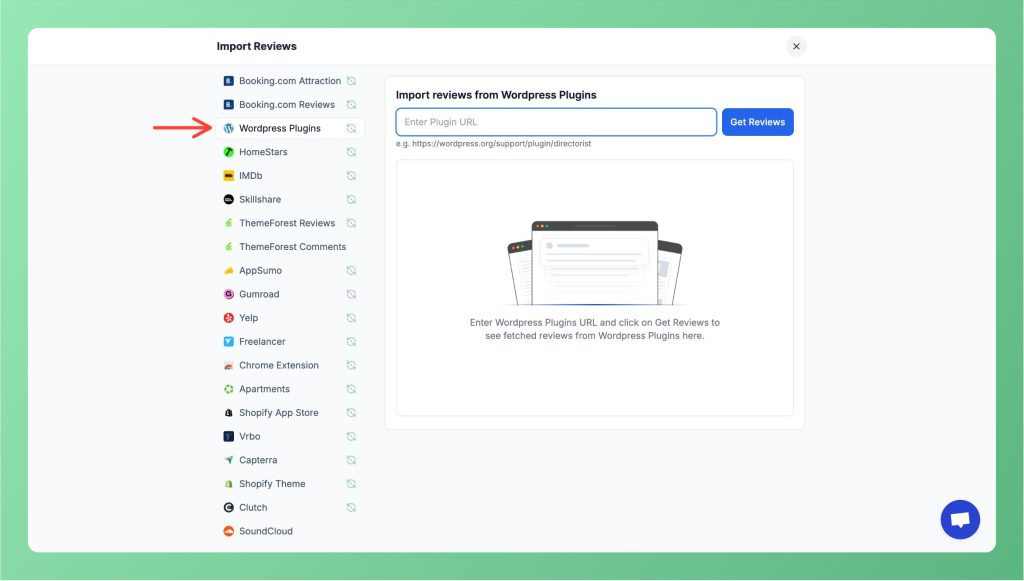Select Shopify Theme review source

tap(290, 484)
